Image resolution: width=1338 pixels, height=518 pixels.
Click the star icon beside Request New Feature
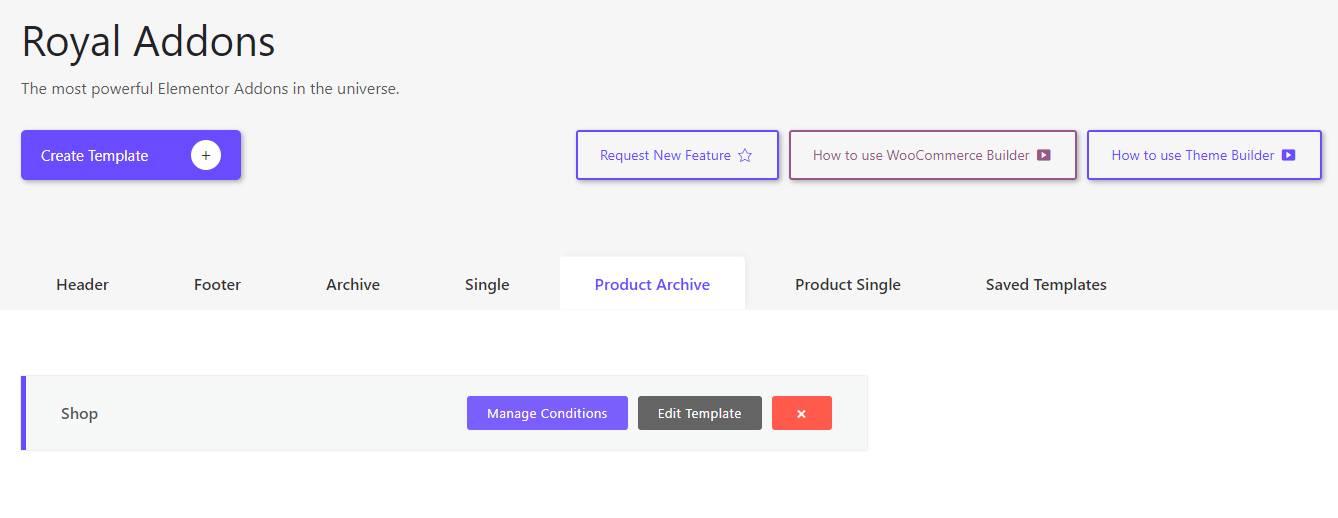point(745,155)
